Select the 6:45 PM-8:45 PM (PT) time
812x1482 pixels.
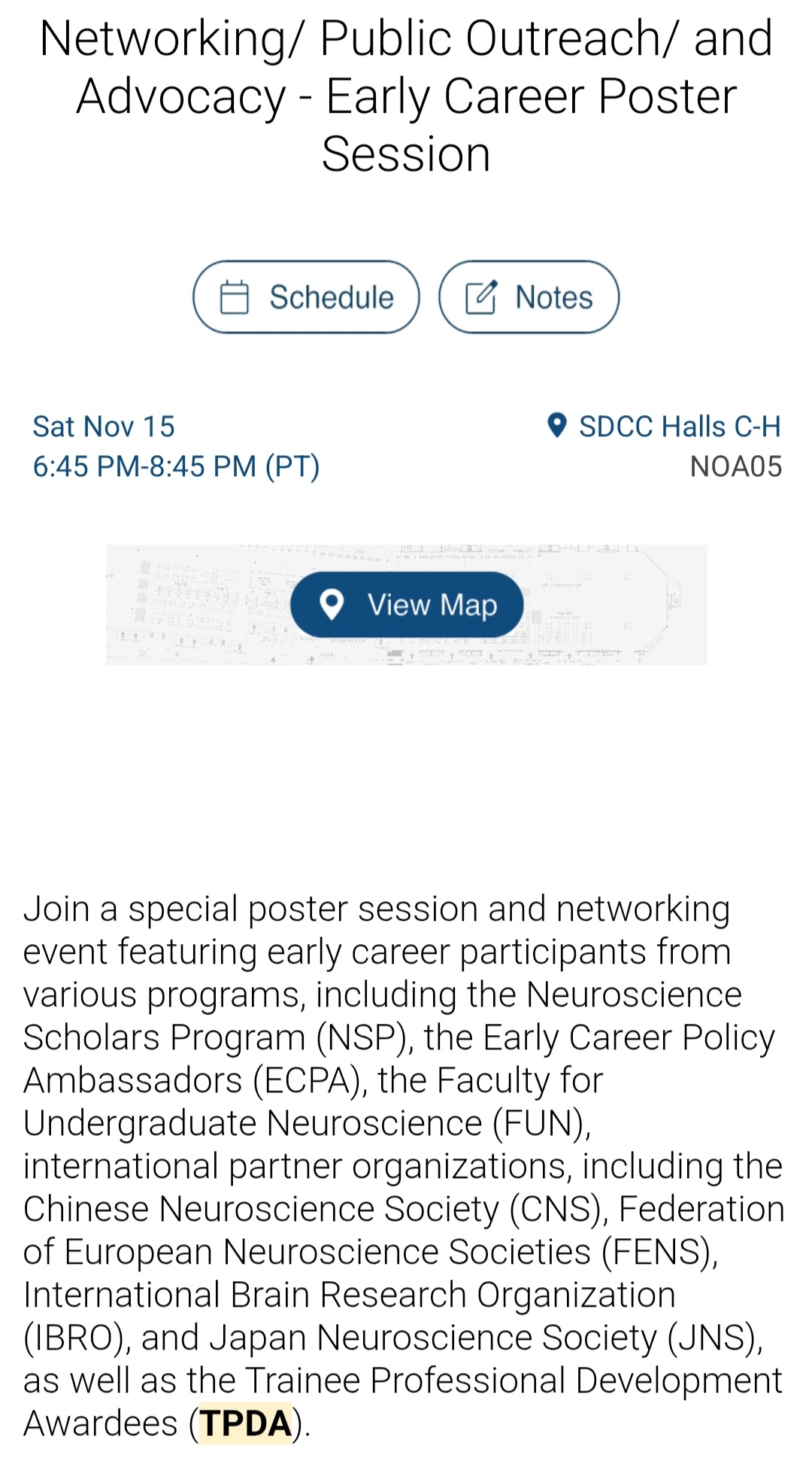[176, 466]
